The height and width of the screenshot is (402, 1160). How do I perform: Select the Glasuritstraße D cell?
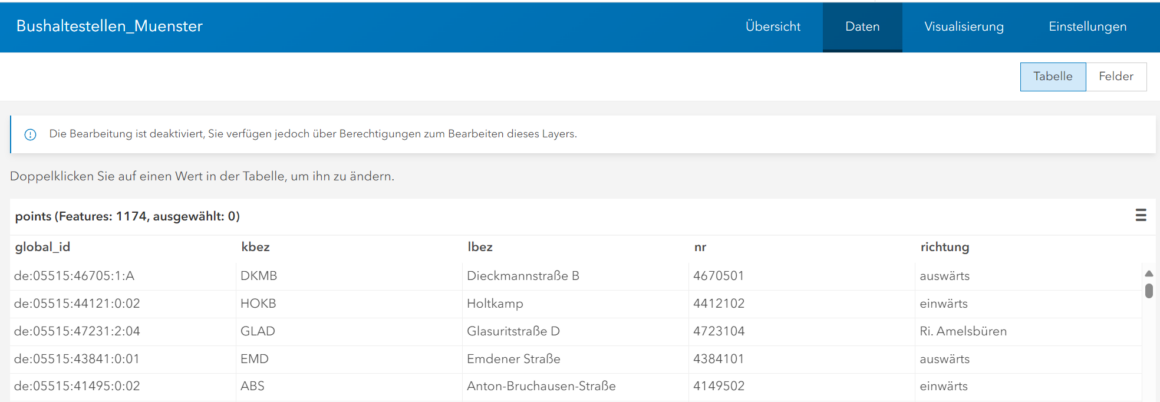click(x=576, y=332)
